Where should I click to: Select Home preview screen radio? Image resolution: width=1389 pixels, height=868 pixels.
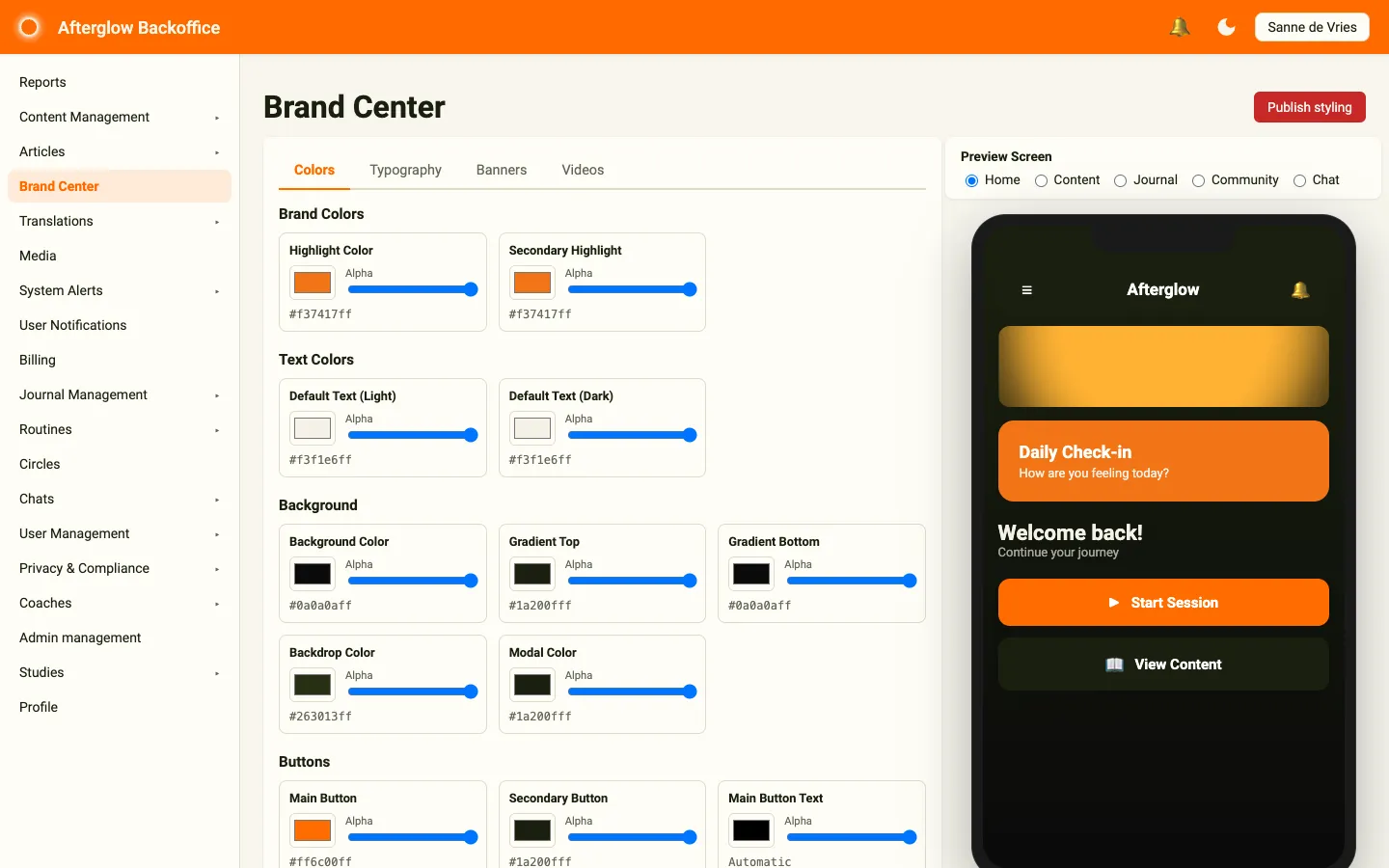(971, 180)
